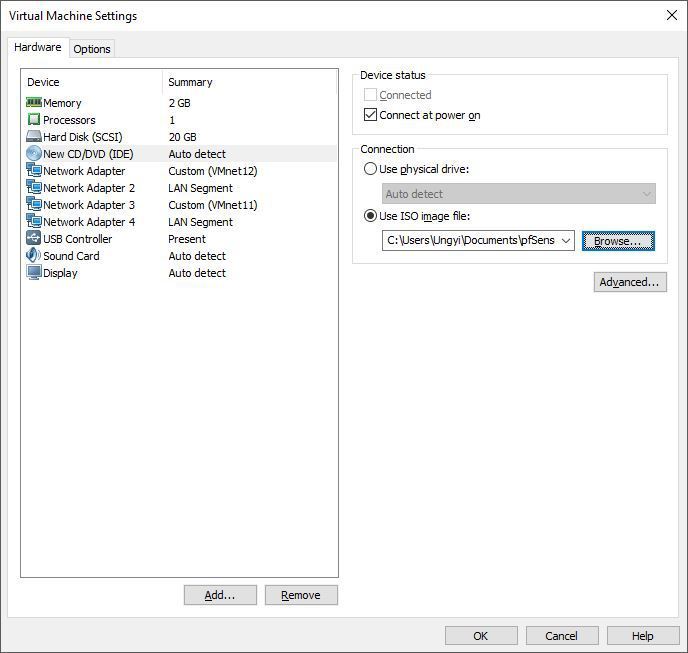
Task: Click the Present summary for USB Controller
Action: (x=187, y=239)
